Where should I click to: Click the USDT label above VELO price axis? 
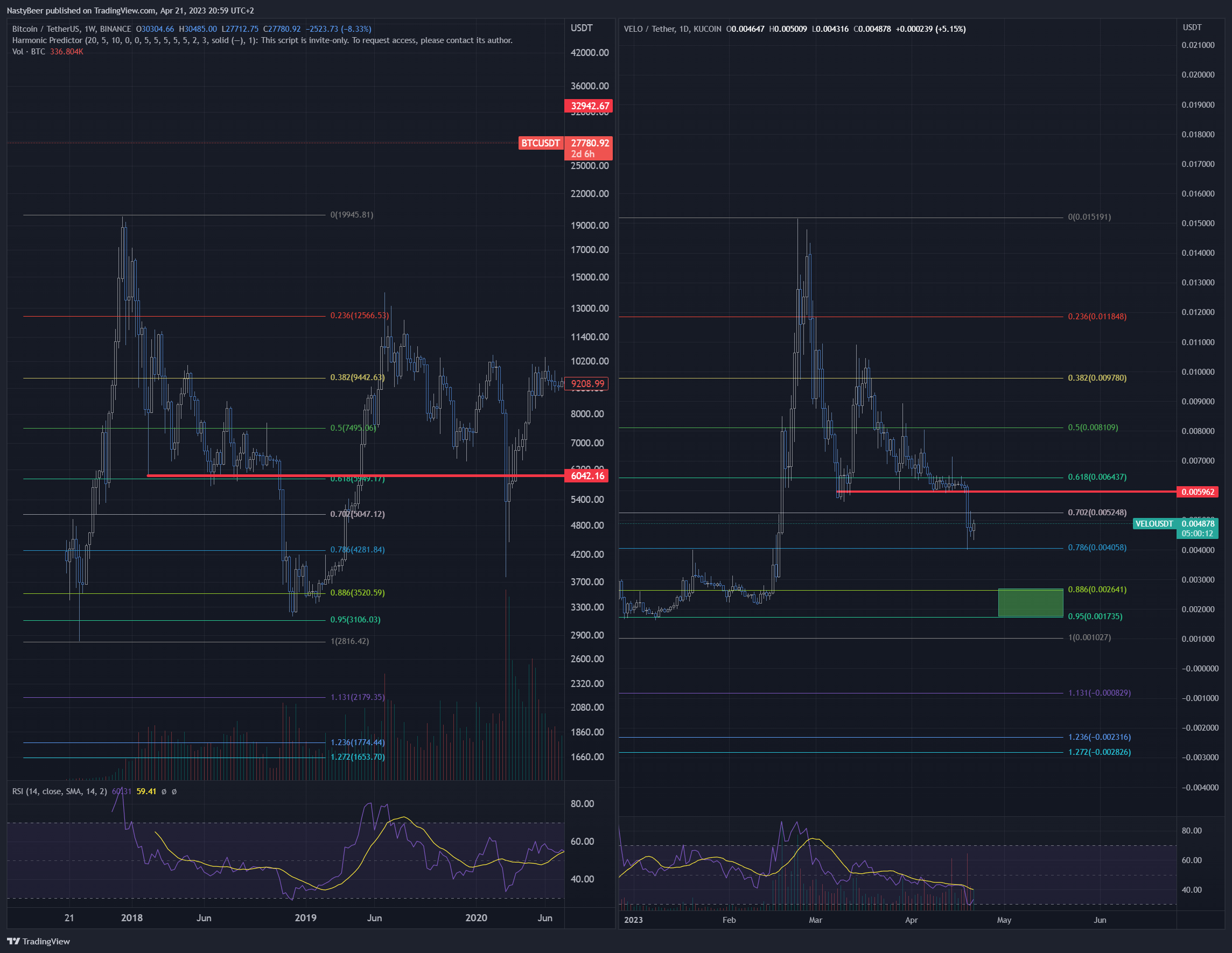(1192, 27)
